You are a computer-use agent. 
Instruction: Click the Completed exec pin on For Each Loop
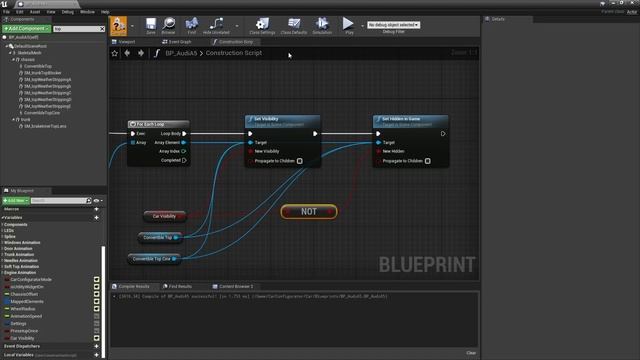(184, 160)
